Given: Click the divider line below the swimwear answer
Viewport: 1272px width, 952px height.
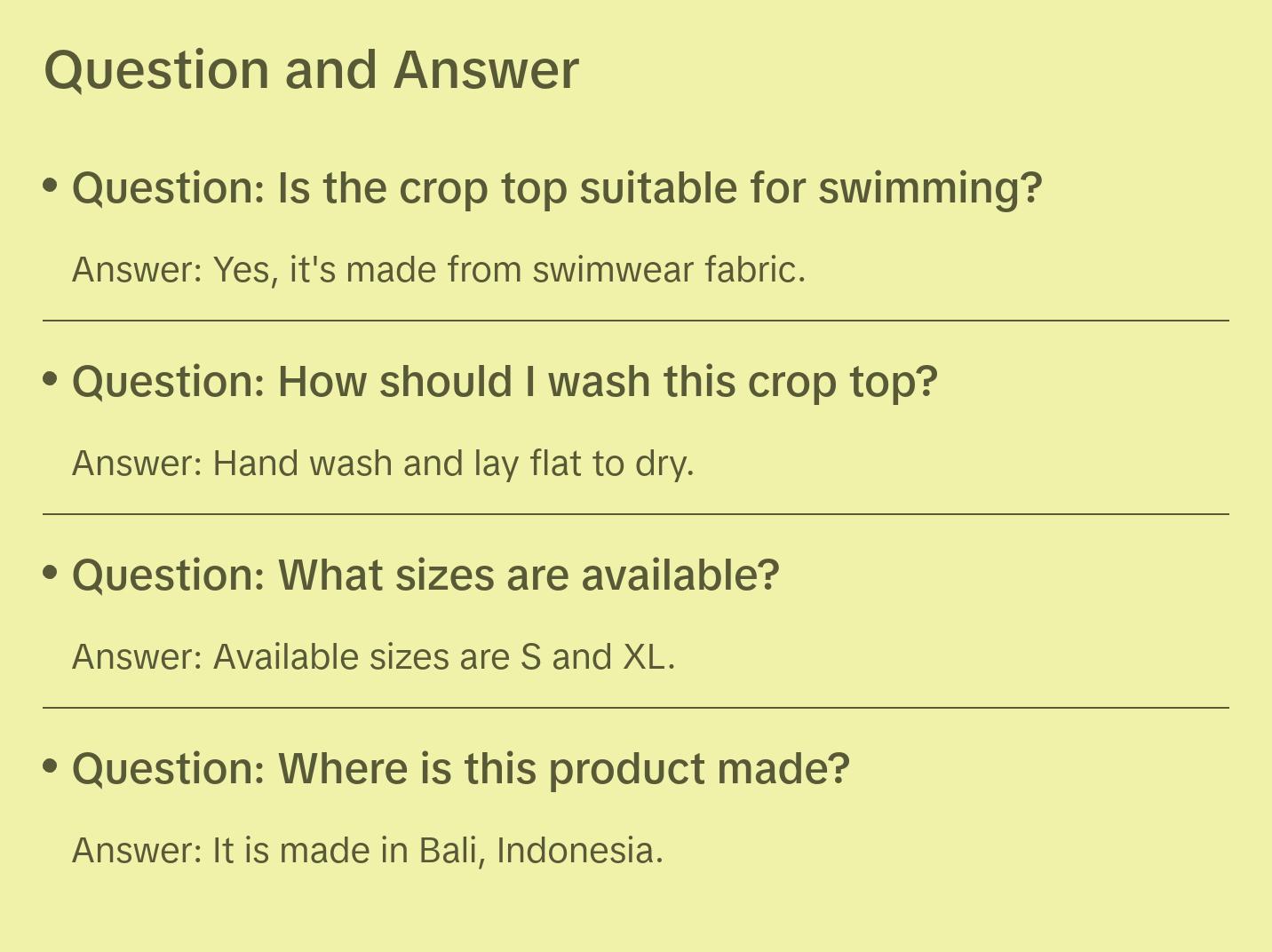Looking at the screenshot, I should [635, 321].
